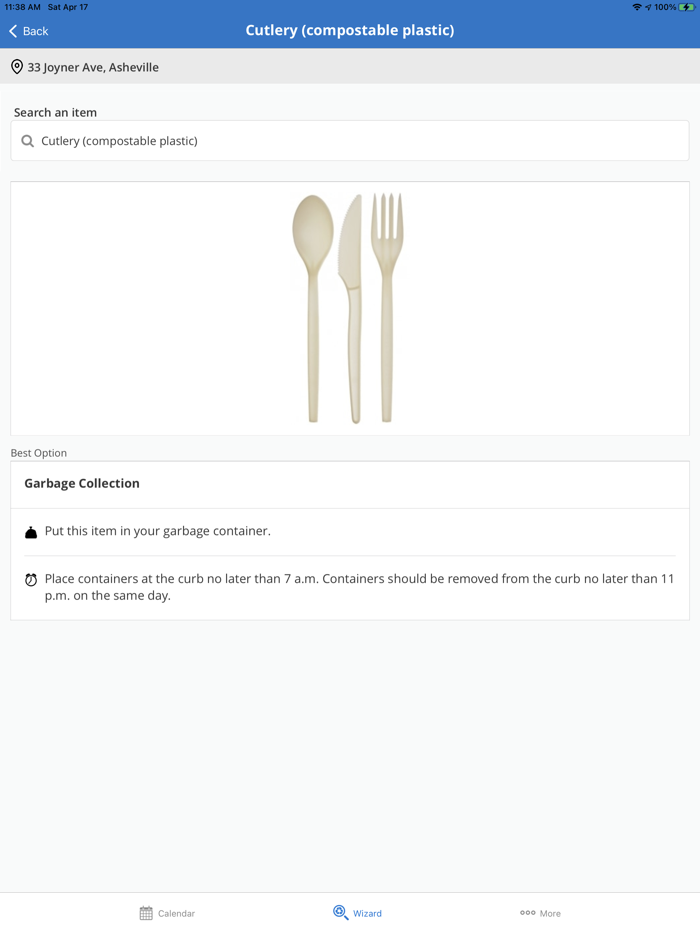Open the 33 Joyner Ave address bar
Screen dimensions: 700x934
point(350,67)
